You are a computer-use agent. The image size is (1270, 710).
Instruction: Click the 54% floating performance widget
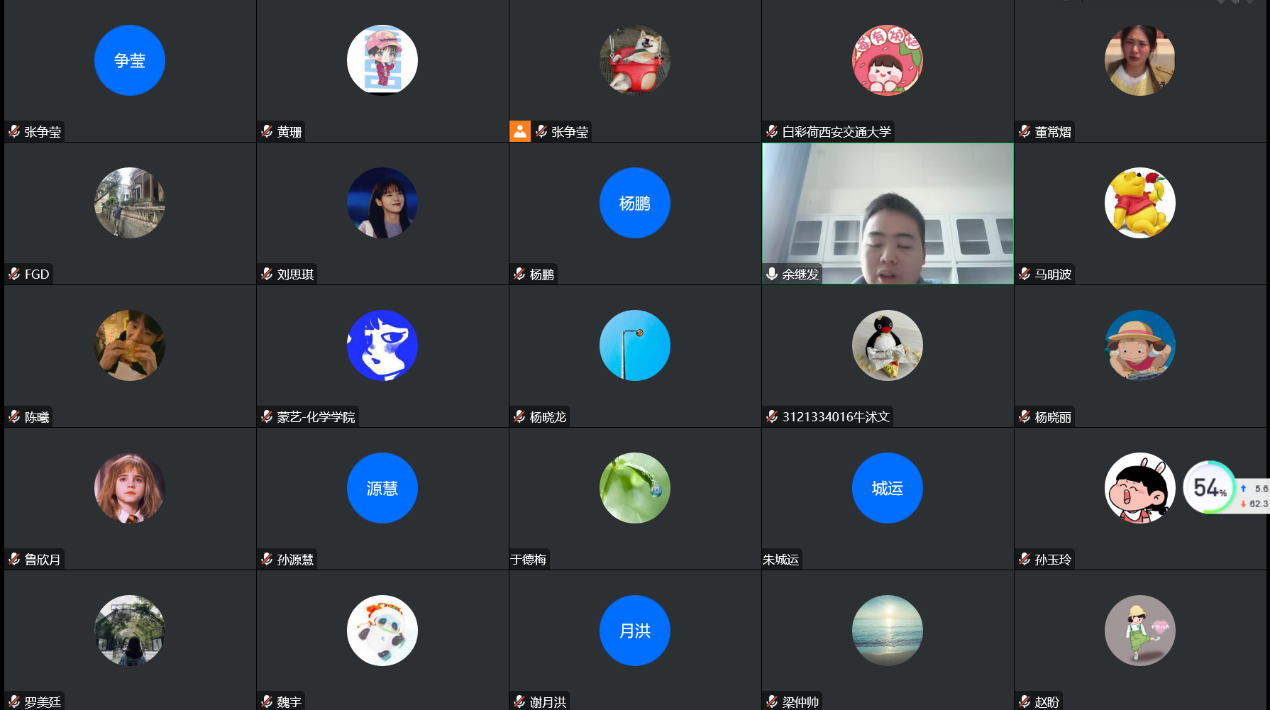1210,488
